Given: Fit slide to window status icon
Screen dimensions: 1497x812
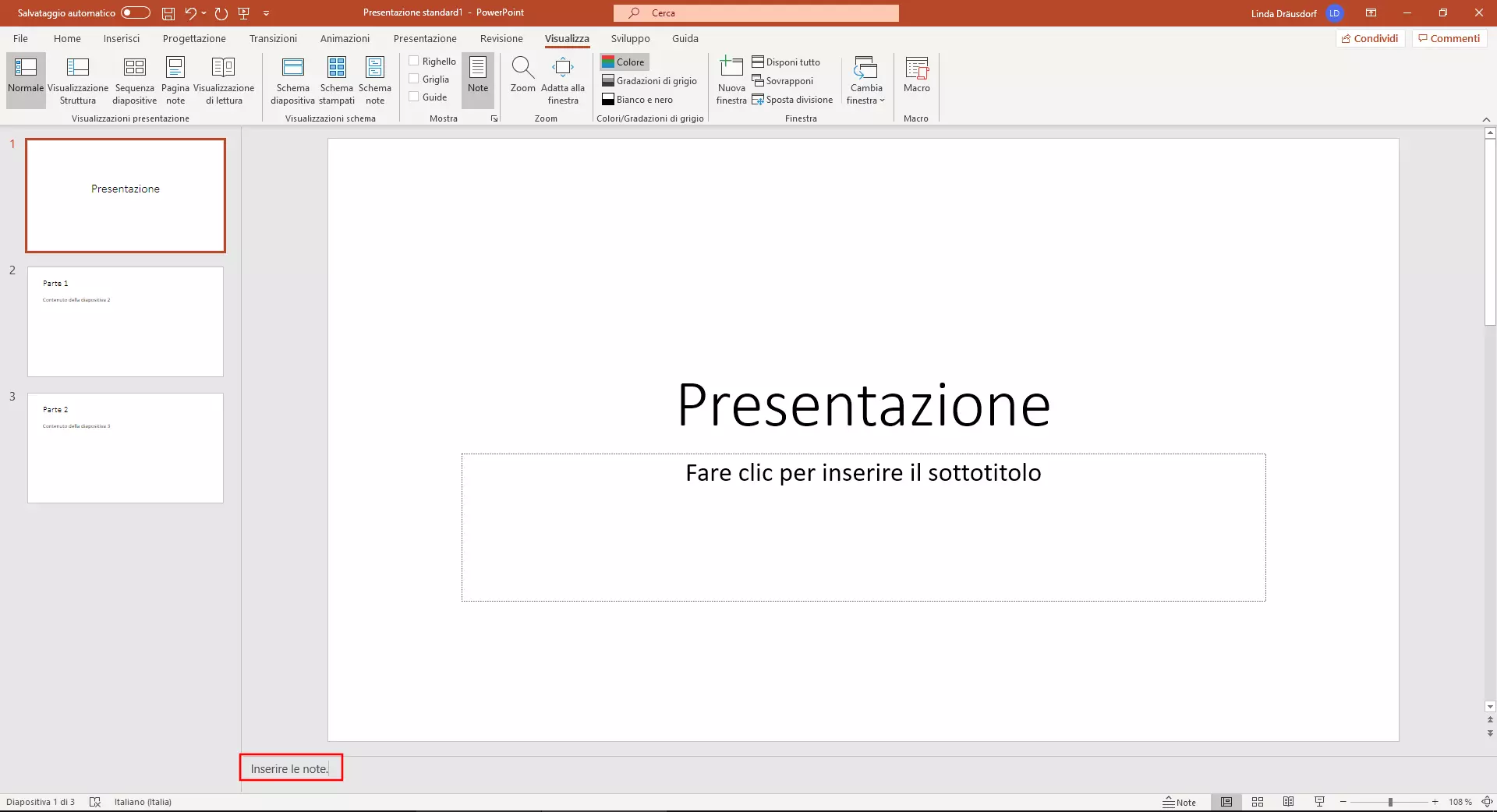Looking at the screenshot, I should 1487,802.
